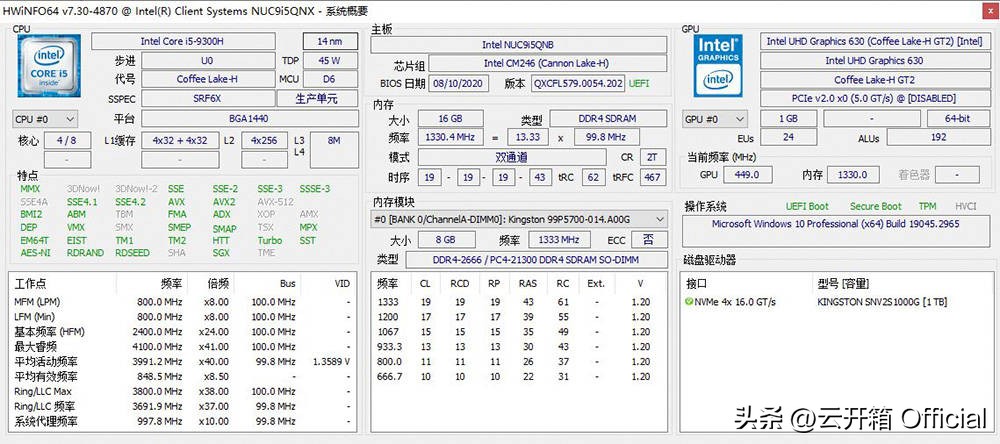This screenshot has width=1000, height=444.
Task: Select the 2T command rate value
Action: coord(652,158)
